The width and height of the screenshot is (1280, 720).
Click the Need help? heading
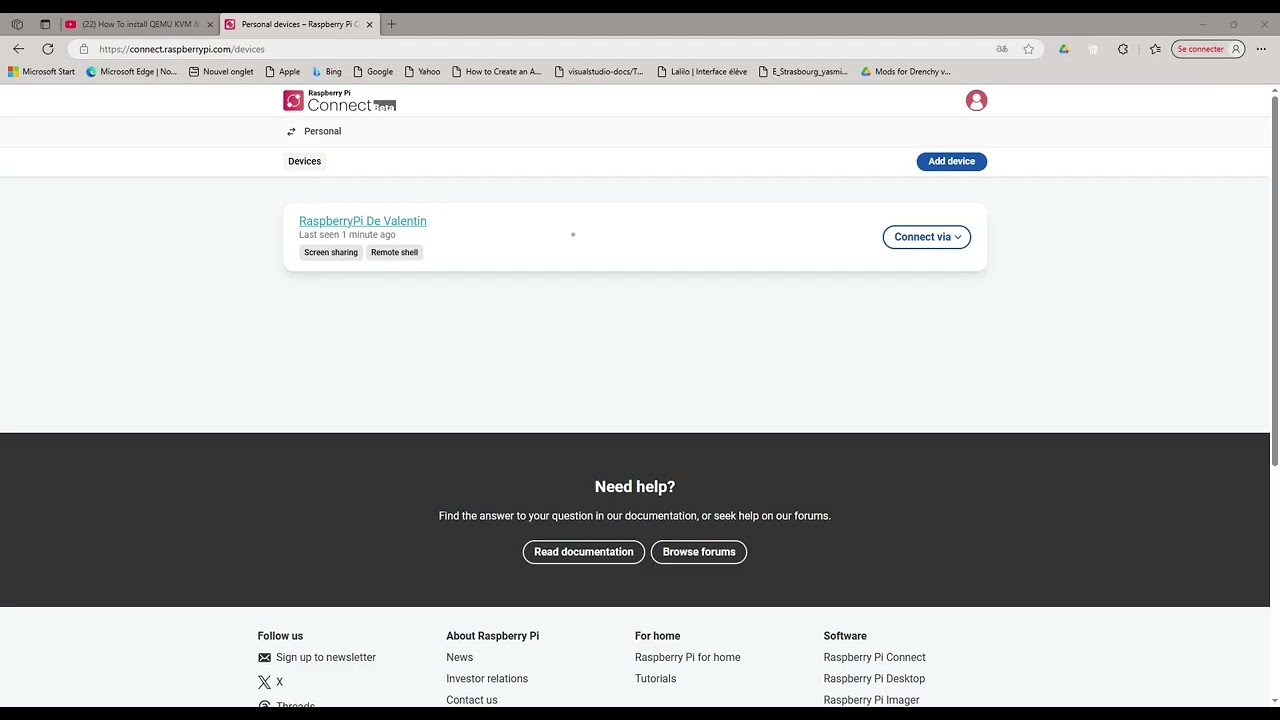pos(635,487)
